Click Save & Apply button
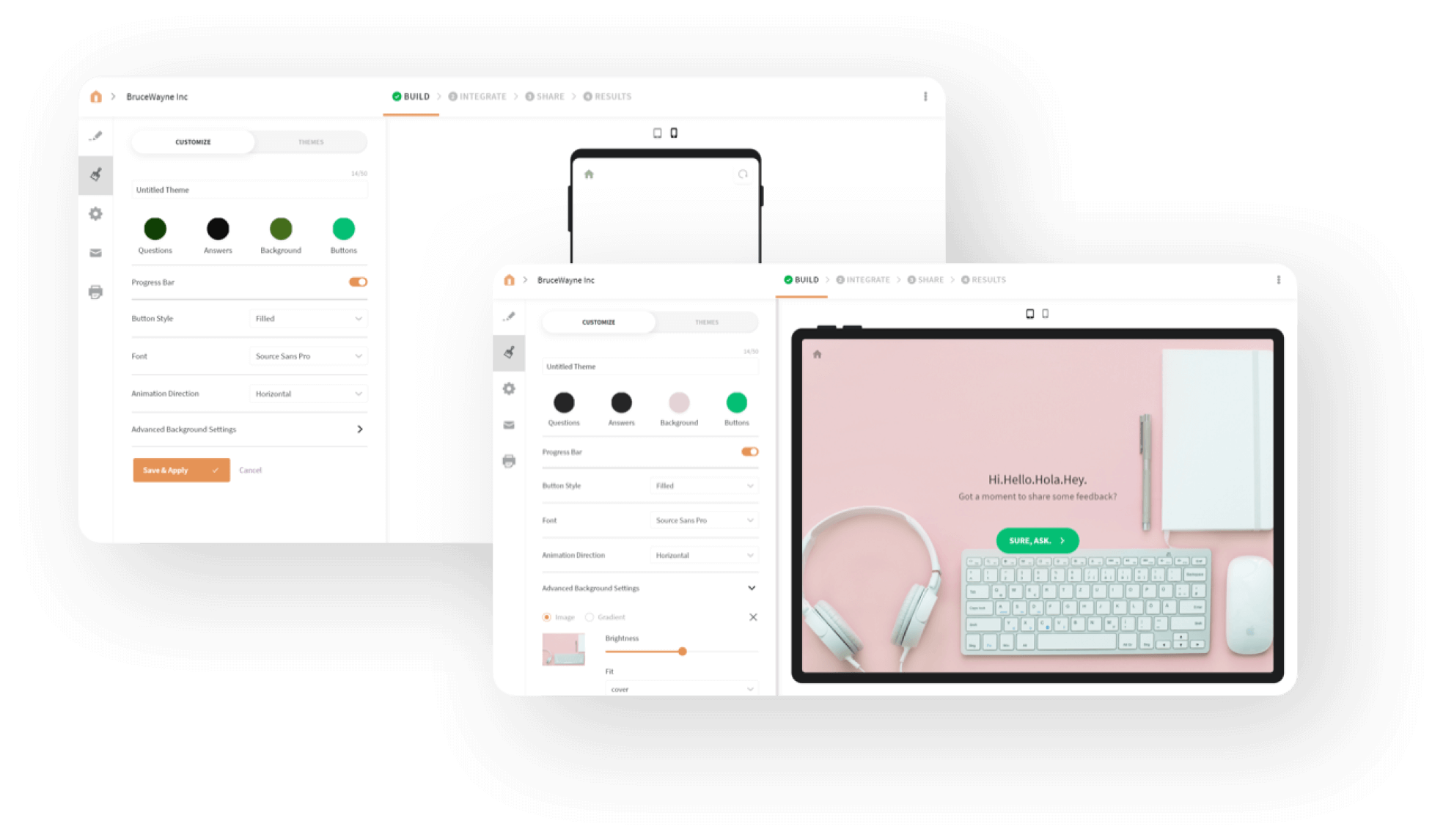The width and height of the screenshot is (1443, 840). (x=180, y=470)
